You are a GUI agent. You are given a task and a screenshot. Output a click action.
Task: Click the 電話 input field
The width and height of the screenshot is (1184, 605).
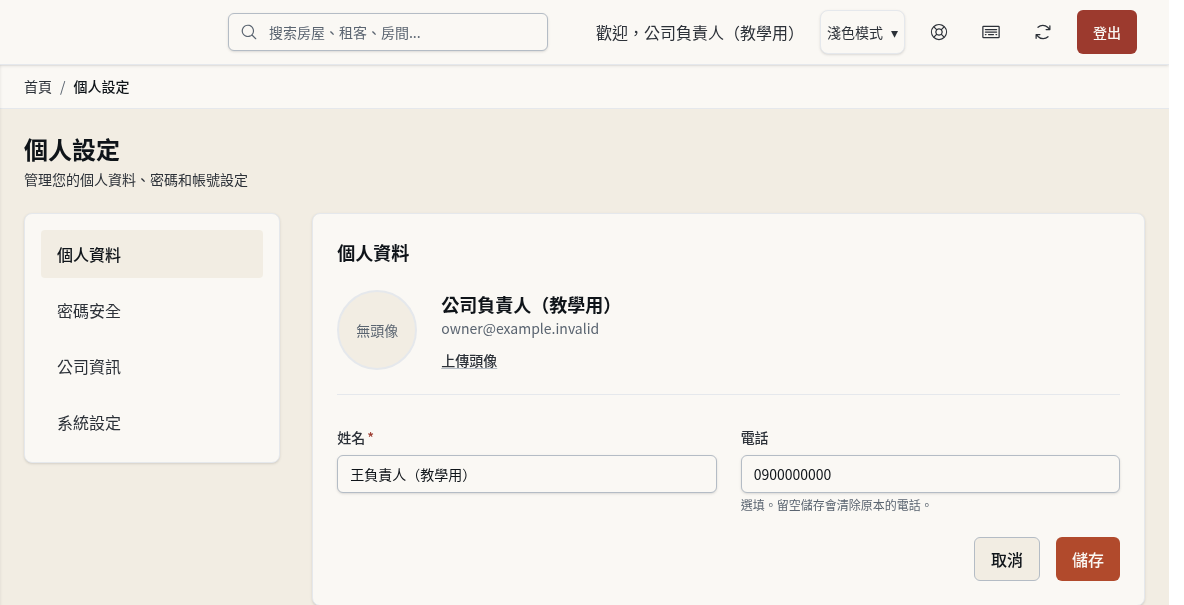(930, 474)
